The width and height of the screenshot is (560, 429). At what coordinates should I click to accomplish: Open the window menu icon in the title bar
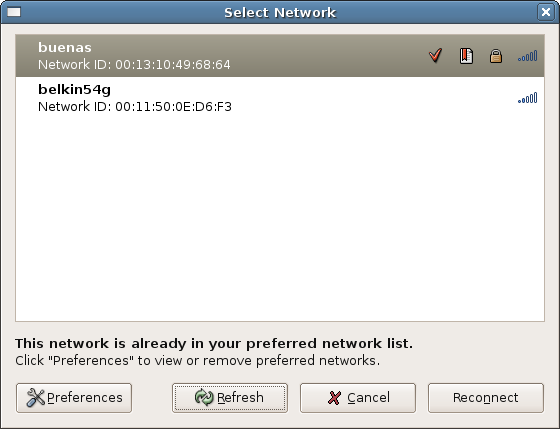(14, 12)
